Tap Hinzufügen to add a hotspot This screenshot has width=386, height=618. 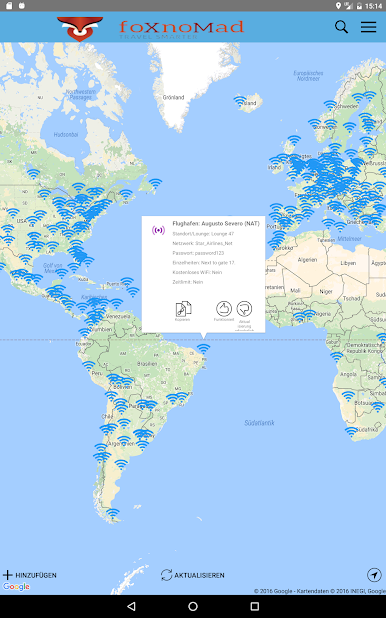tap(30, 575)
